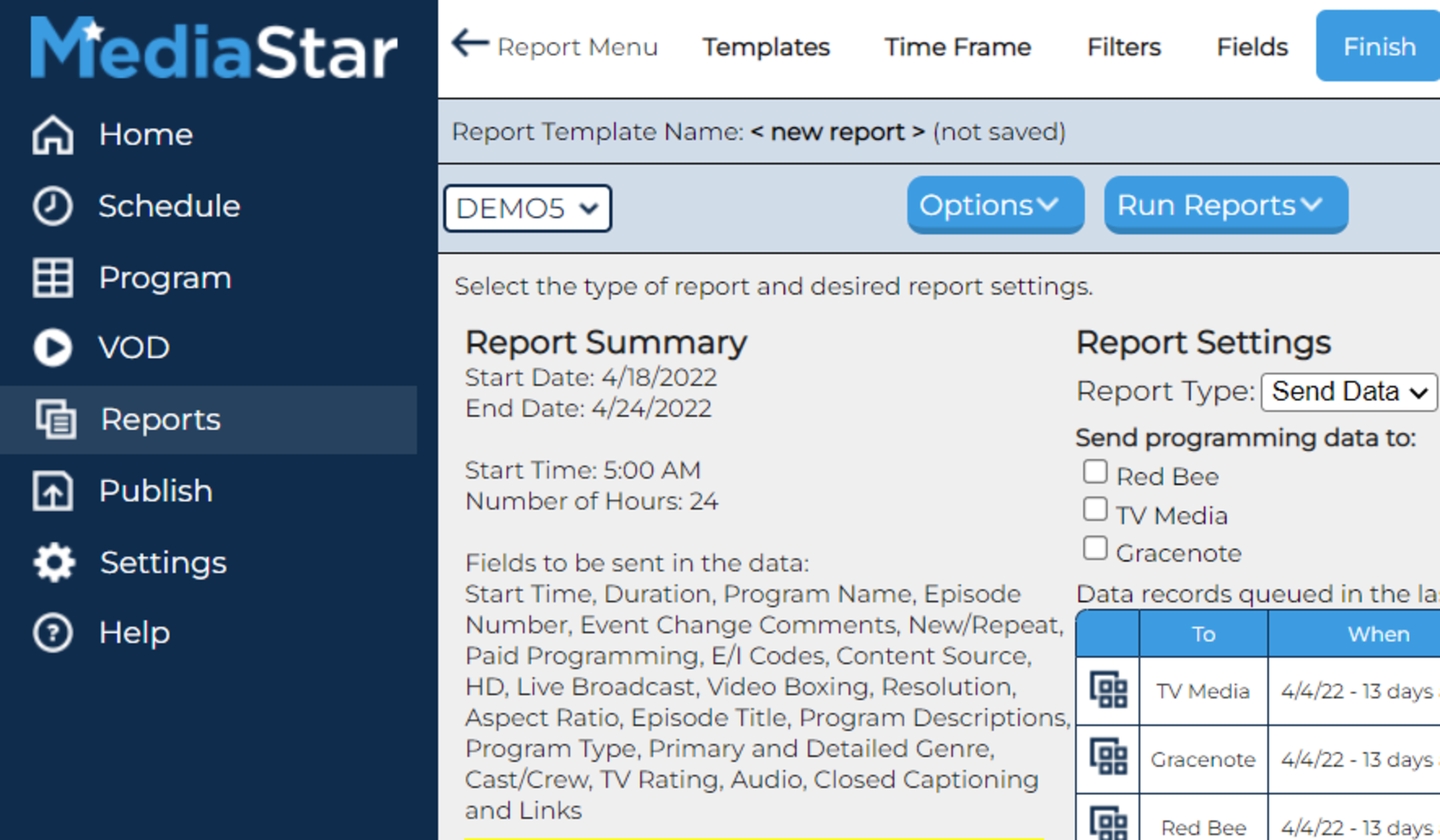
Task: Expand the Options dropdown button
Action: (x=995, y=205)
